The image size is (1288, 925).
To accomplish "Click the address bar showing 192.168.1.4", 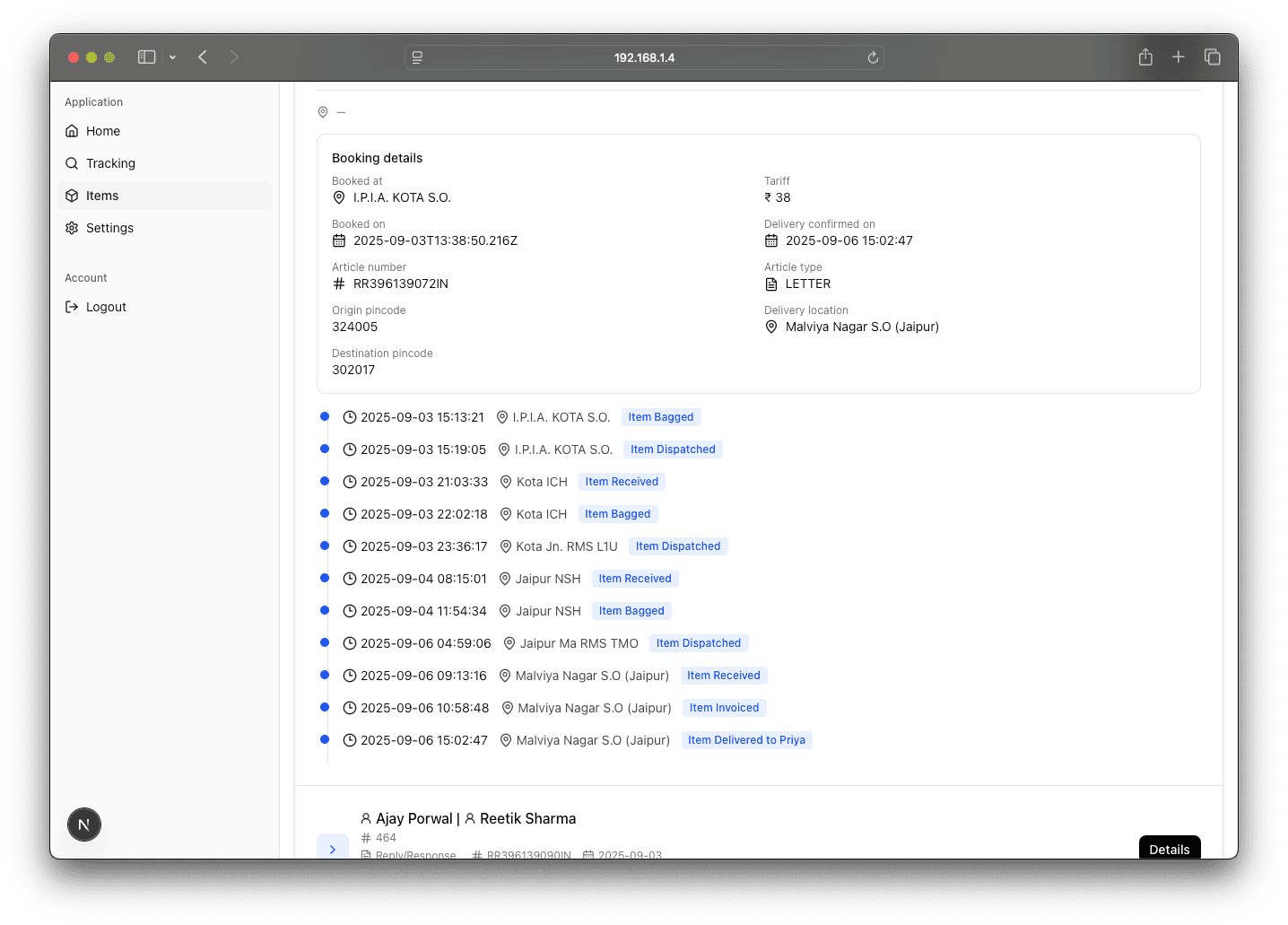I will tap(644, 57).
